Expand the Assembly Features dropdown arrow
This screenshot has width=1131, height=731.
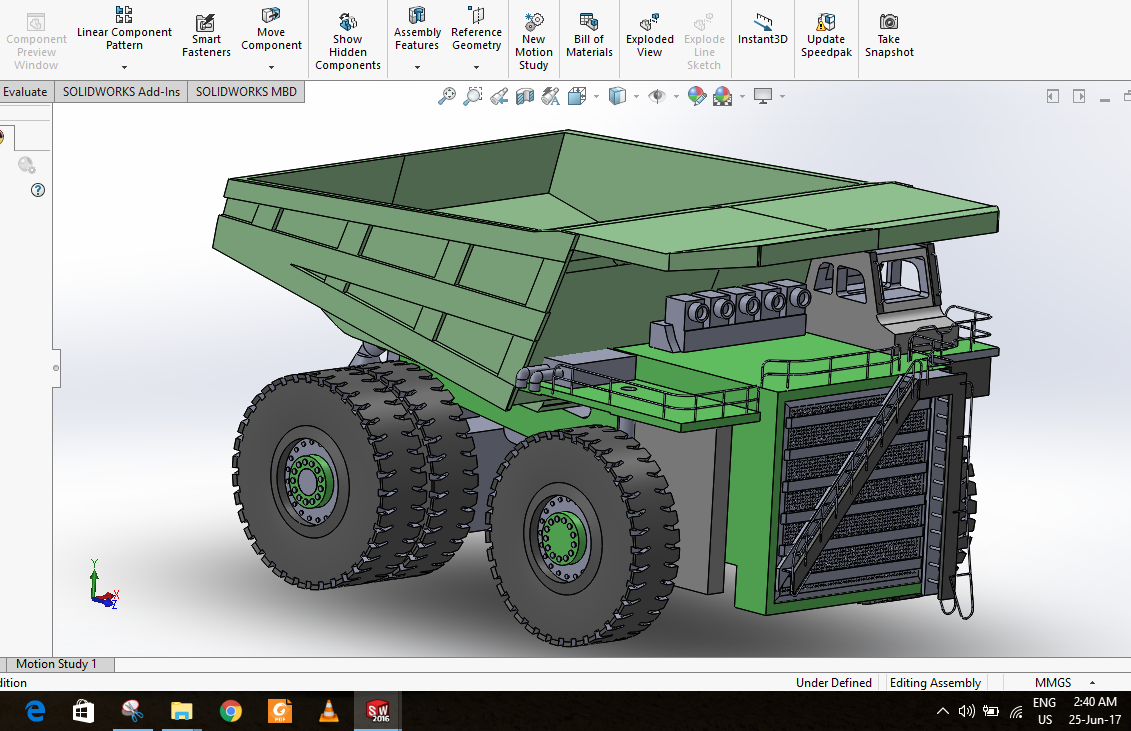click(417, 68)
